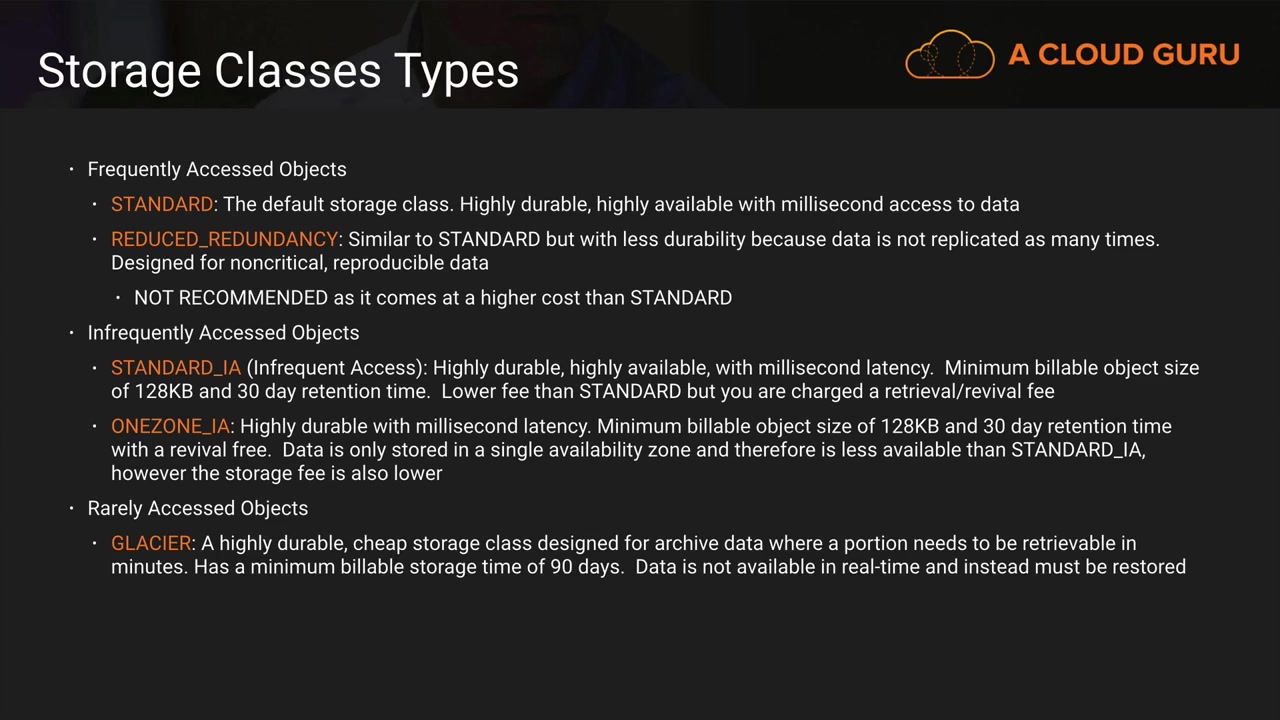Select the orange REDUCED_REDUNDANCY label
The height and width of the screenshot is (720, 1280).
[x=224, y=240]
